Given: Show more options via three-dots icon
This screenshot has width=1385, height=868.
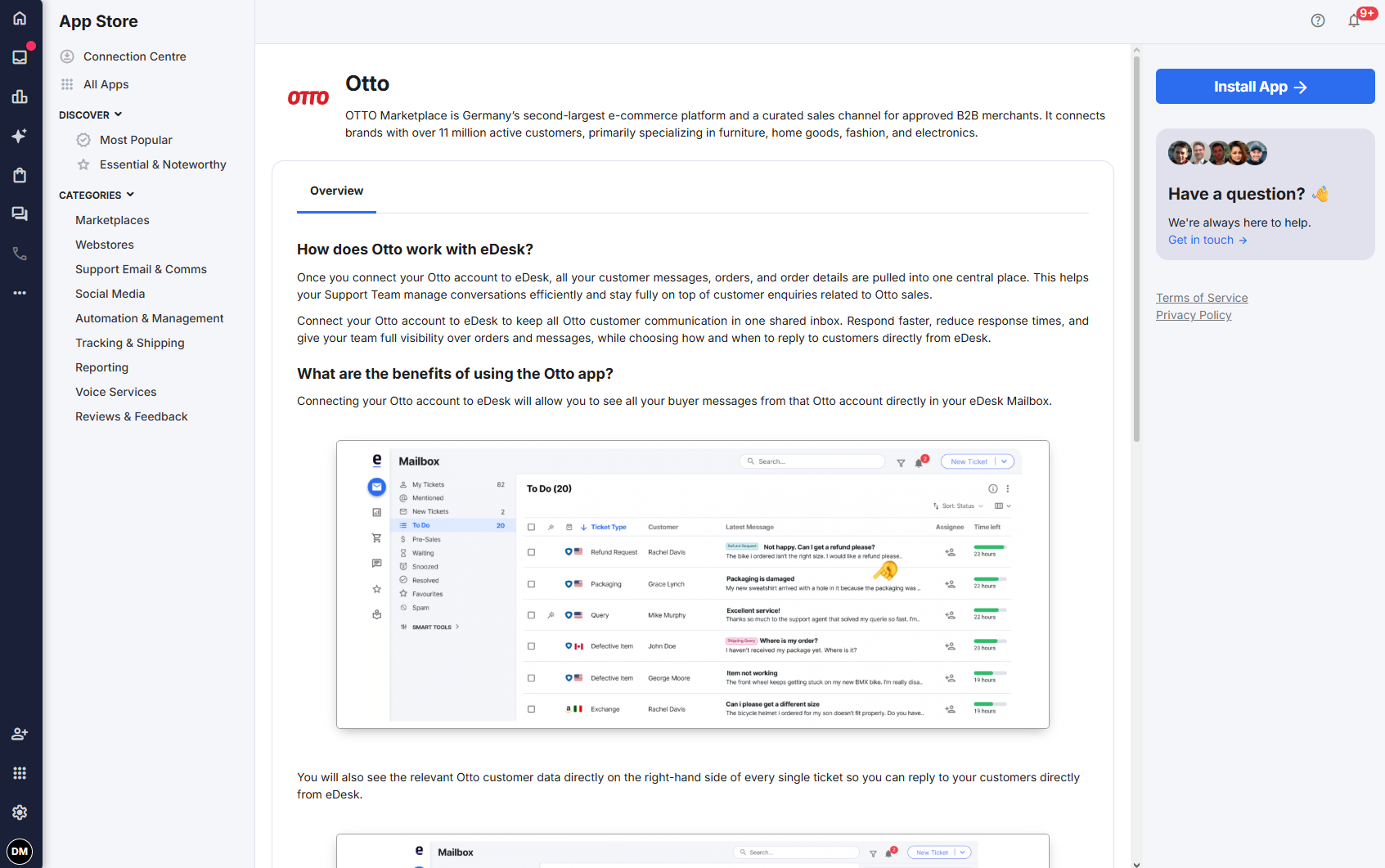Looking at the screenshot, I should [x=20, y=293].
